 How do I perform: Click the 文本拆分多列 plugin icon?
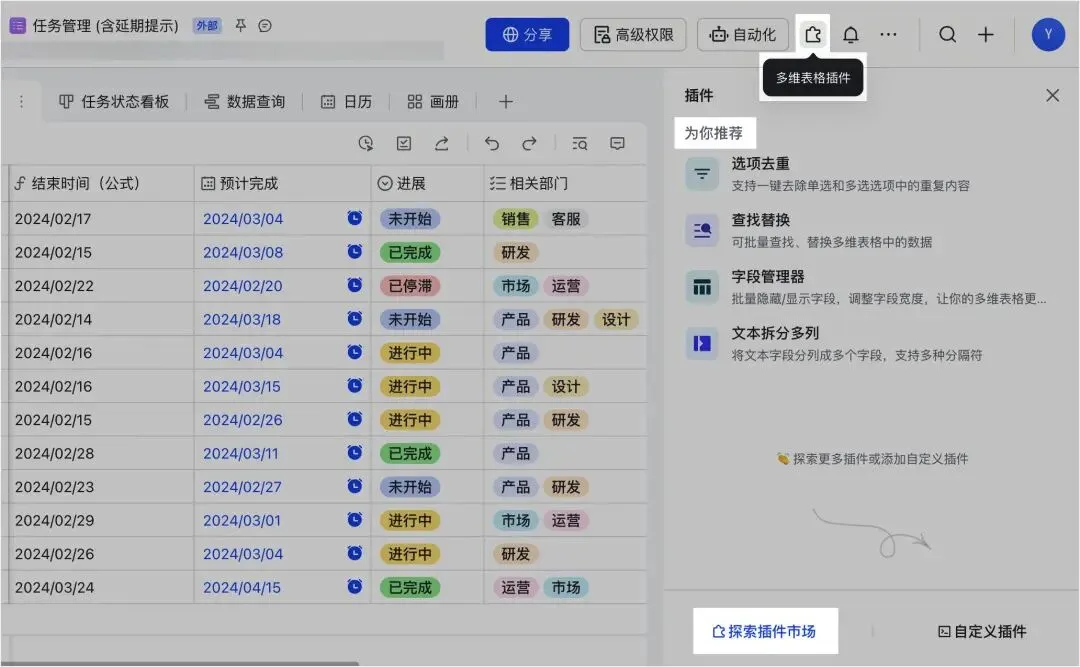[x=702, y=343]
